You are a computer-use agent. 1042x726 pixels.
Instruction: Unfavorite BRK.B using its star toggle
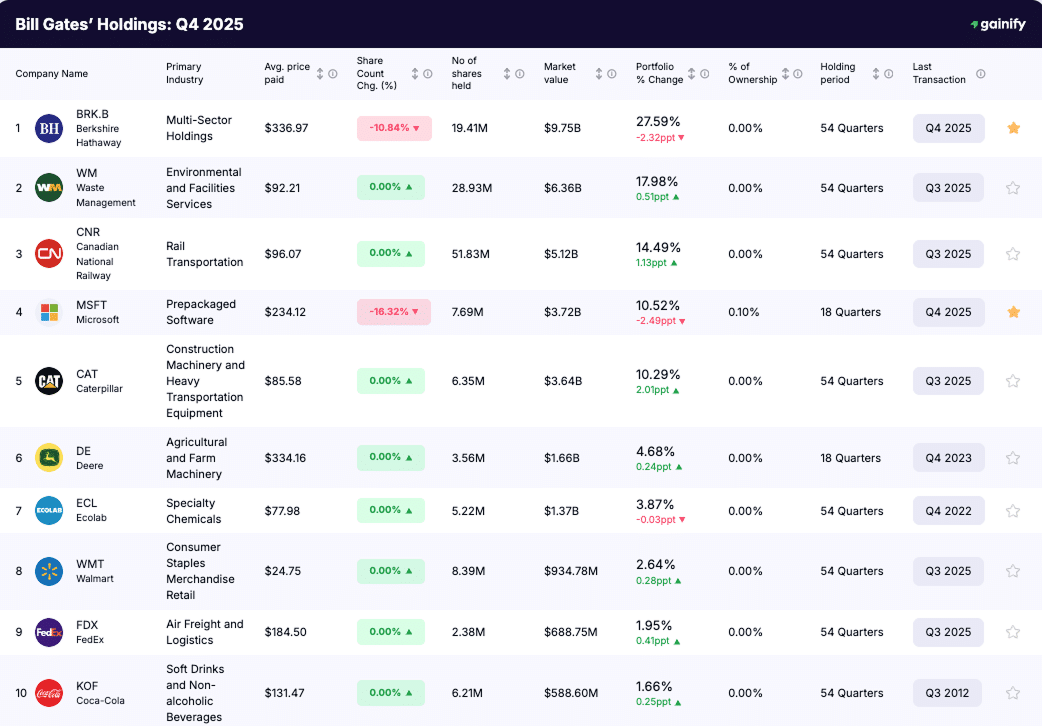coord(1014,128)
